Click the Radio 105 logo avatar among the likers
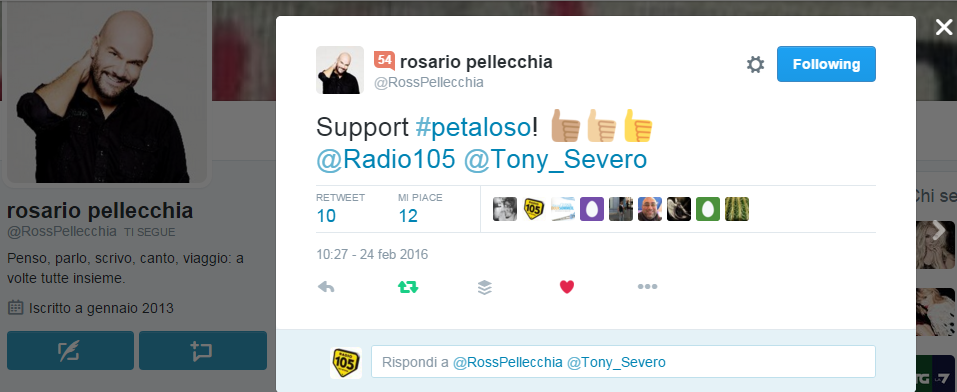957x392 pixels. click(x=534, y=209)
